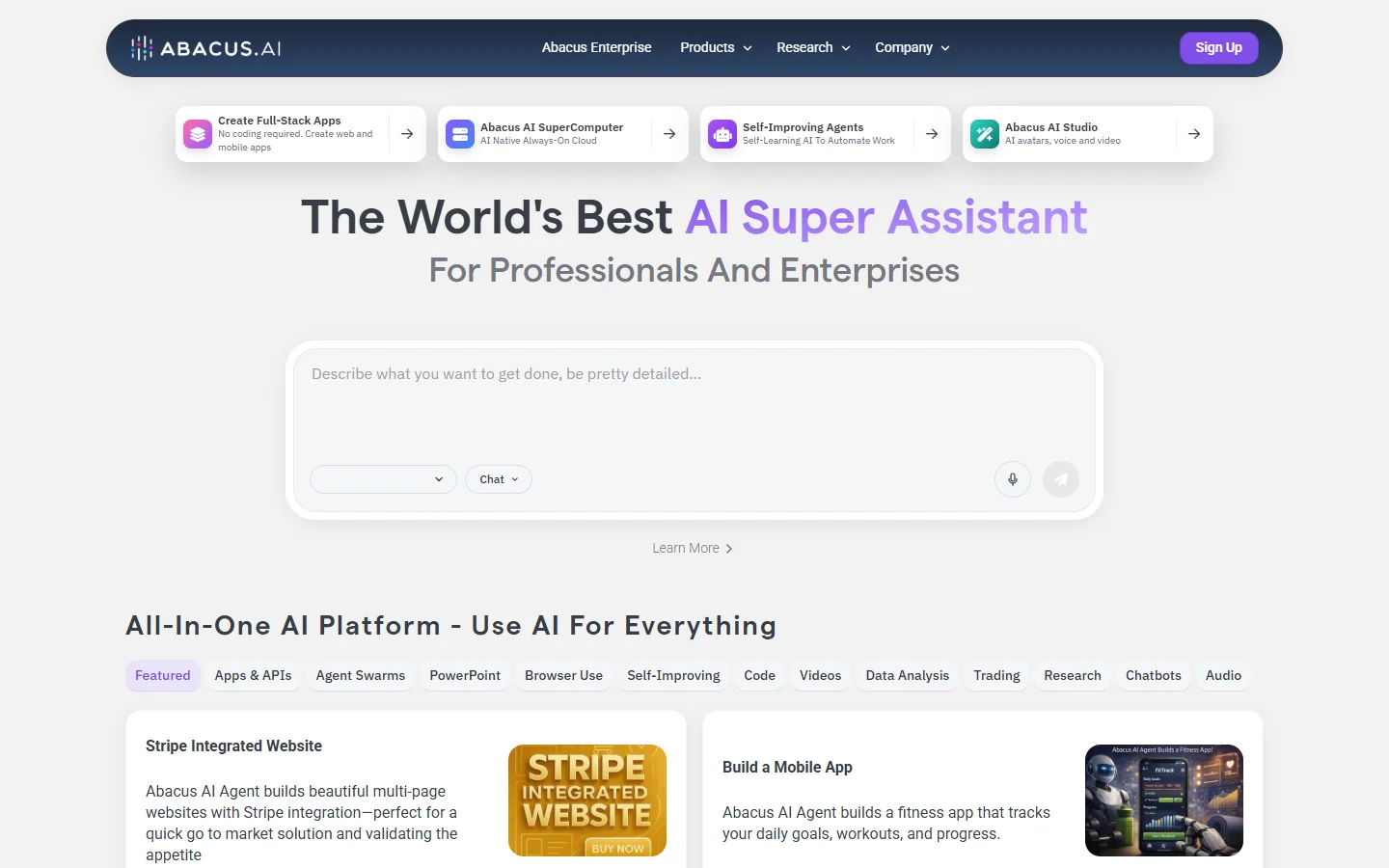Click the arrow on Self-Improving Agents card
The width and height of the screenshot is (1389, 868).
point(932,134)
